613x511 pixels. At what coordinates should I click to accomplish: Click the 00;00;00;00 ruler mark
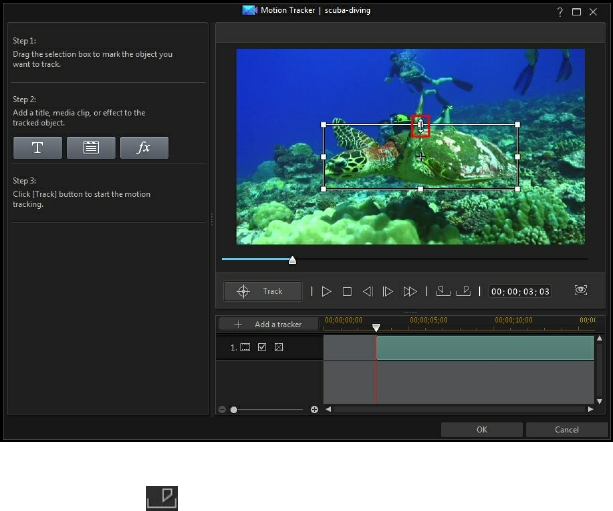(x=343, y=320)
